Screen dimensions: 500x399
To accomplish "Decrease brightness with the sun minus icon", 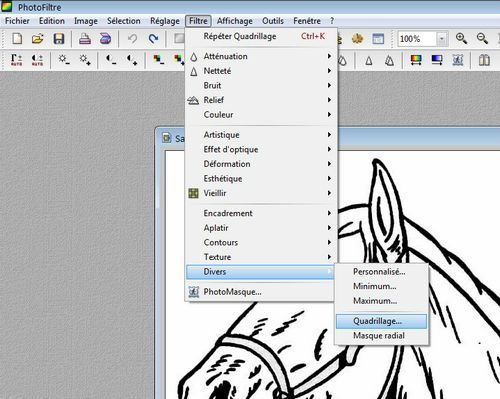I will (64, 60).
